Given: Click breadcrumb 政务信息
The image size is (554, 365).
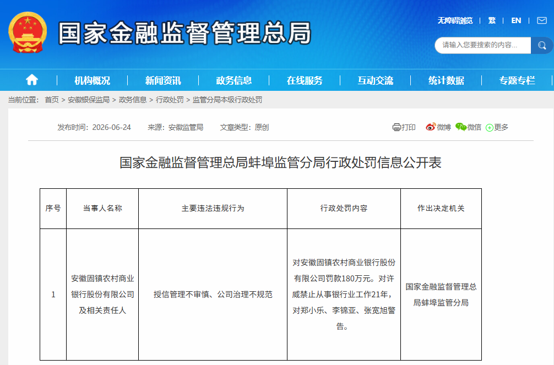Looking at the screenshot, I should pos(133,100).
